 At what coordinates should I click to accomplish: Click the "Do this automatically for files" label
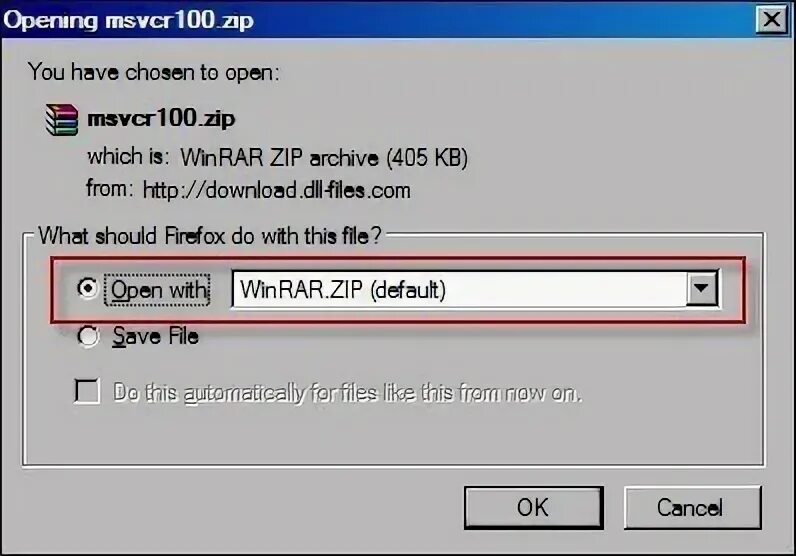tap(347, 393)
